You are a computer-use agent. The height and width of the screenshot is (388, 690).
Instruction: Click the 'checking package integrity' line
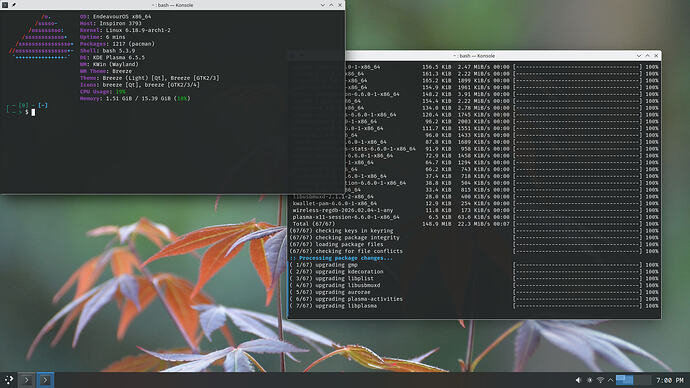click(x=345, y=238)
